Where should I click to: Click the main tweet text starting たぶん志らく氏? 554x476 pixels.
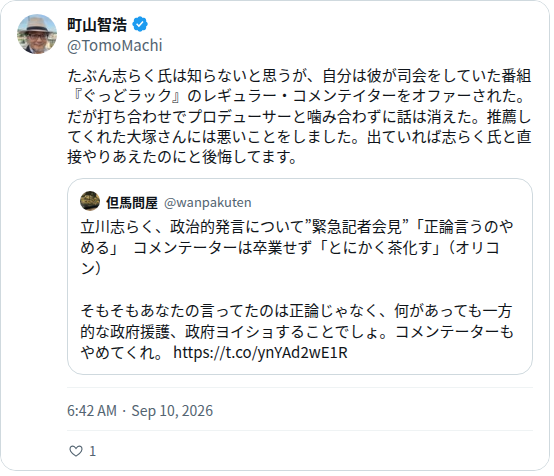pos(300,117)
